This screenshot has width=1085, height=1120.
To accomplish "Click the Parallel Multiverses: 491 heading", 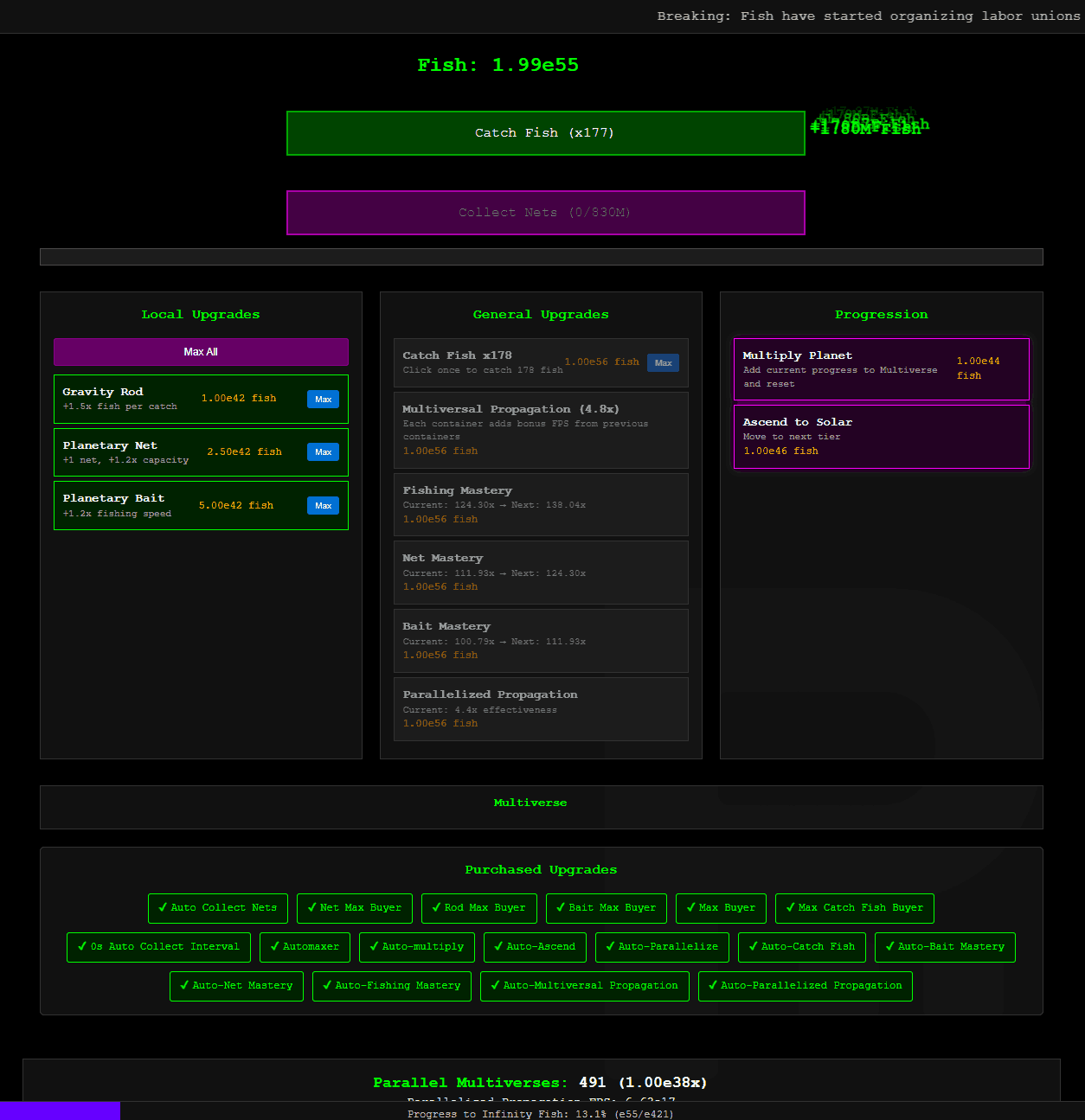I will (x=540, y=1083).
